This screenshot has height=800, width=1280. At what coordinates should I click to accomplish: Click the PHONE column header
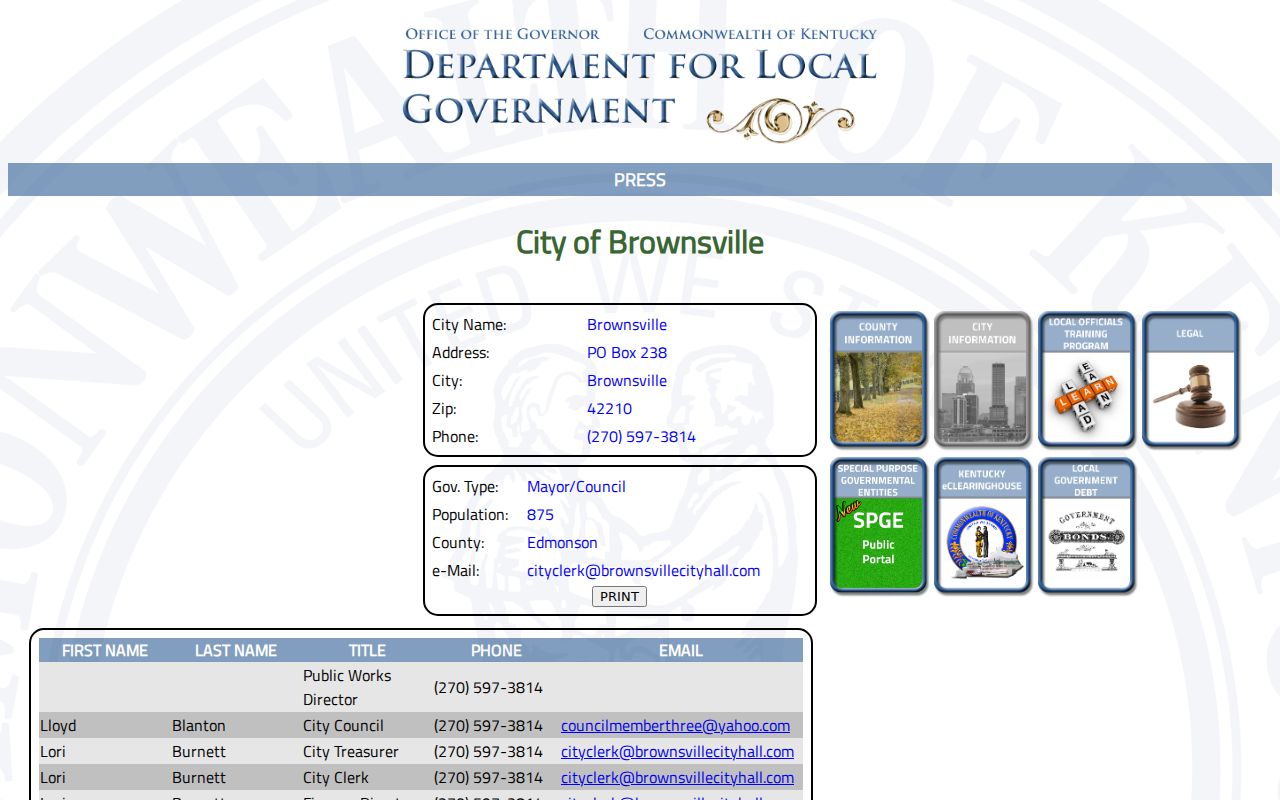[x=497, y=650]
